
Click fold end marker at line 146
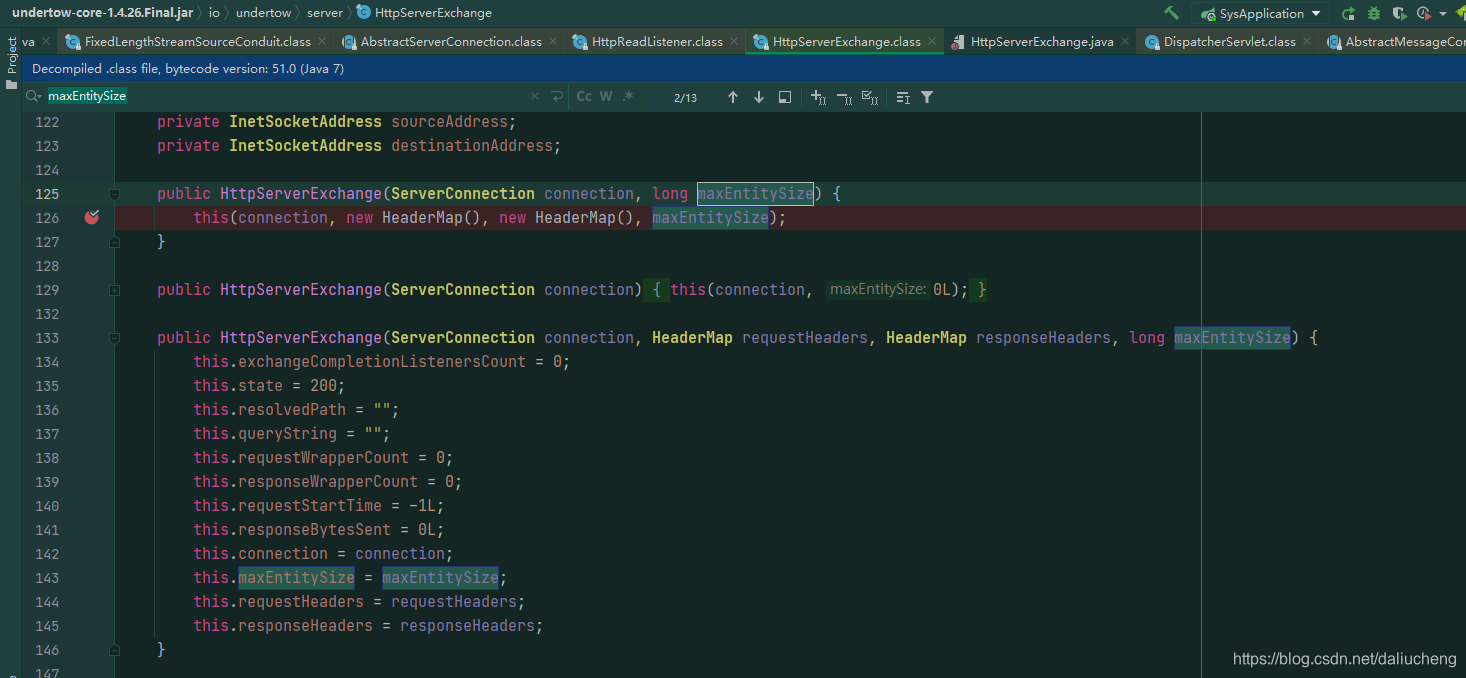point(114,649)
